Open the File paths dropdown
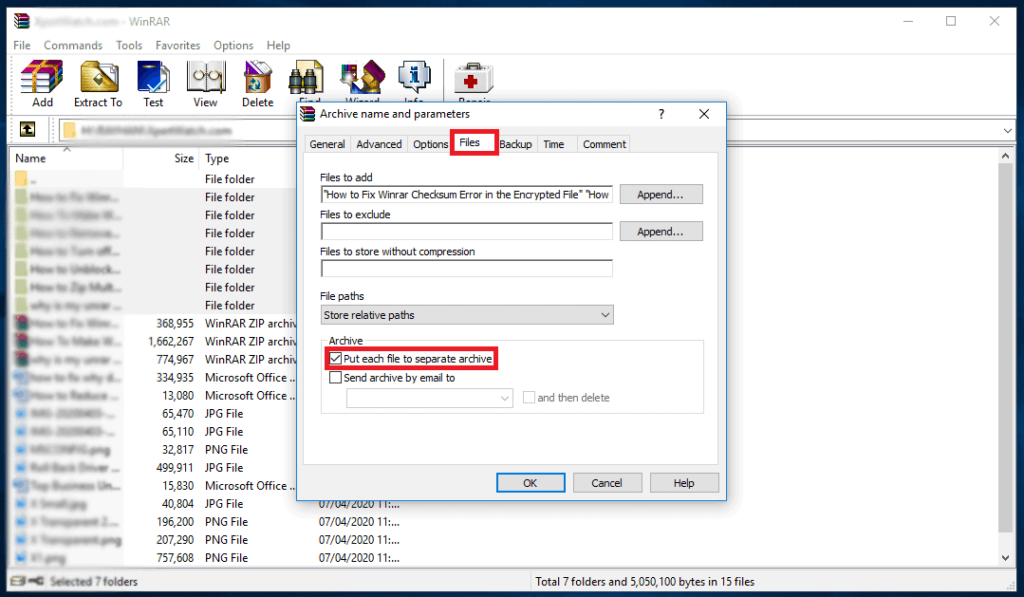The height and width of the screenshot is (597, 1024). click(467, 315)
